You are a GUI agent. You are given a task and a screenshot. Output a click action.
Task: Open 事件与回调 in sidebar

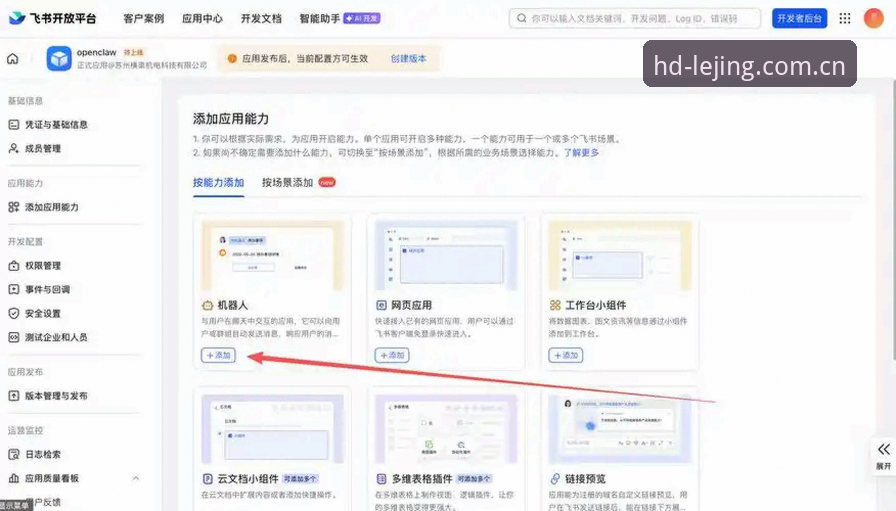47,290
